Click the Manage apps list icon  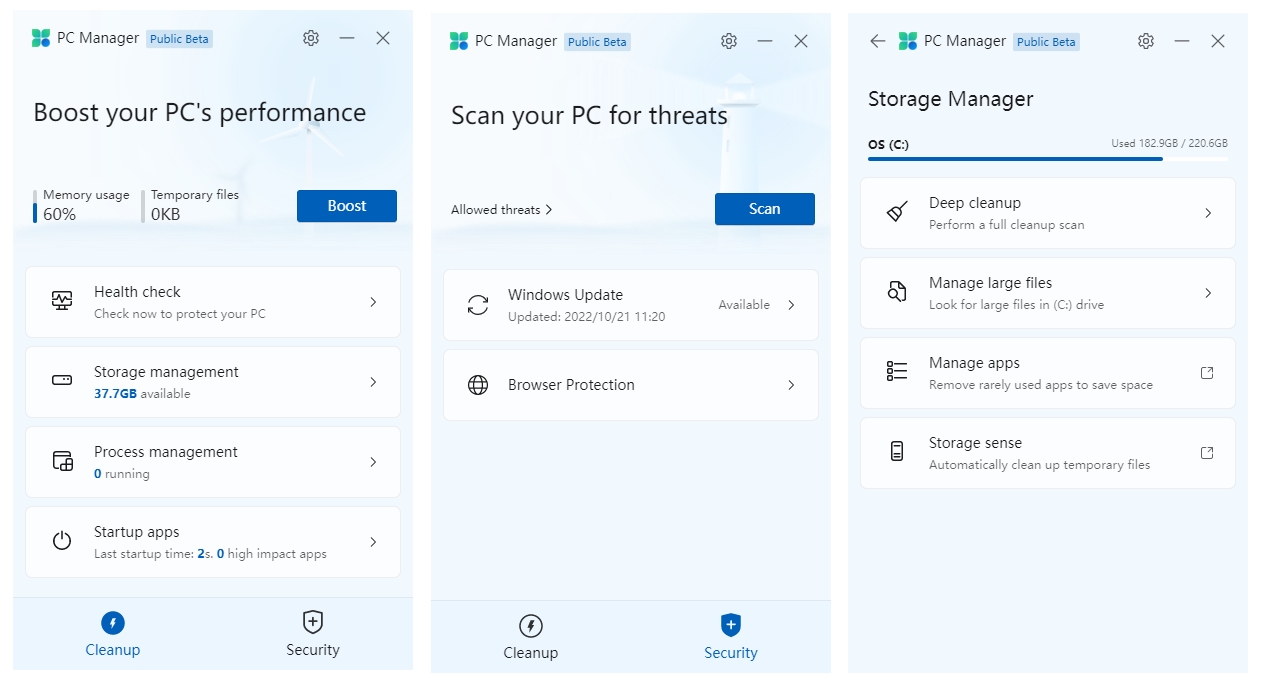(x=897, y=372)
